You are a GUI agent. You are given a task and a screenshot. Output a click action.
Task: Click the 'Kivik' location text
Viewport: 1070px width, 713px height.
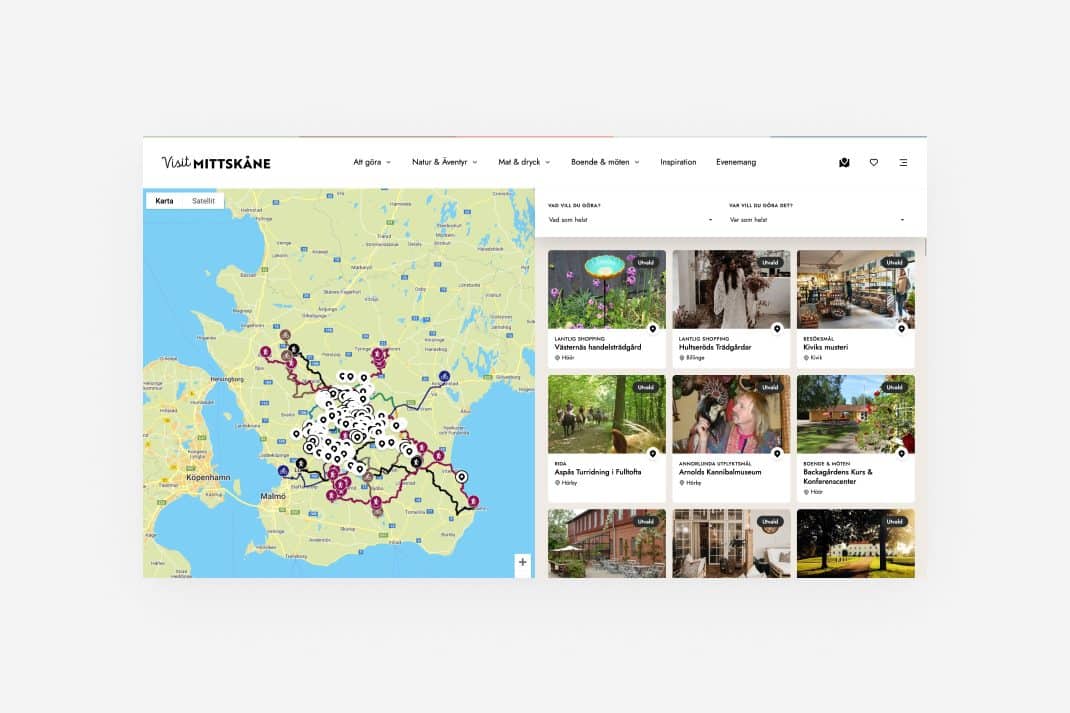[816, 358]
